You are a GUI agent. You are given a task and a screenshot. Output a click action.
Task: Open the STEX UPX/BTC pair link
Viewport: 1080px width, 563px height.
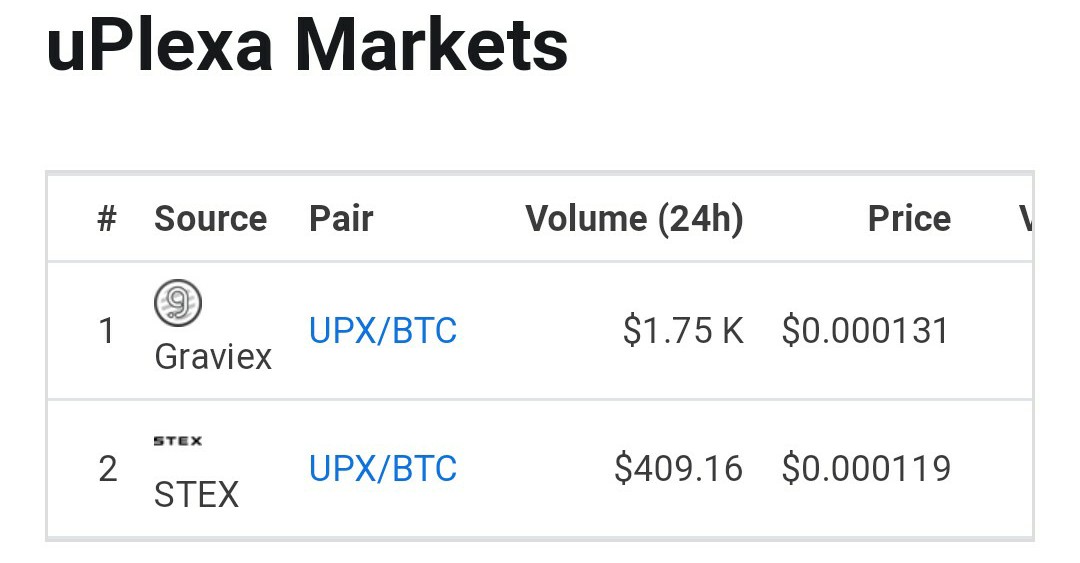tap(382, 469)
